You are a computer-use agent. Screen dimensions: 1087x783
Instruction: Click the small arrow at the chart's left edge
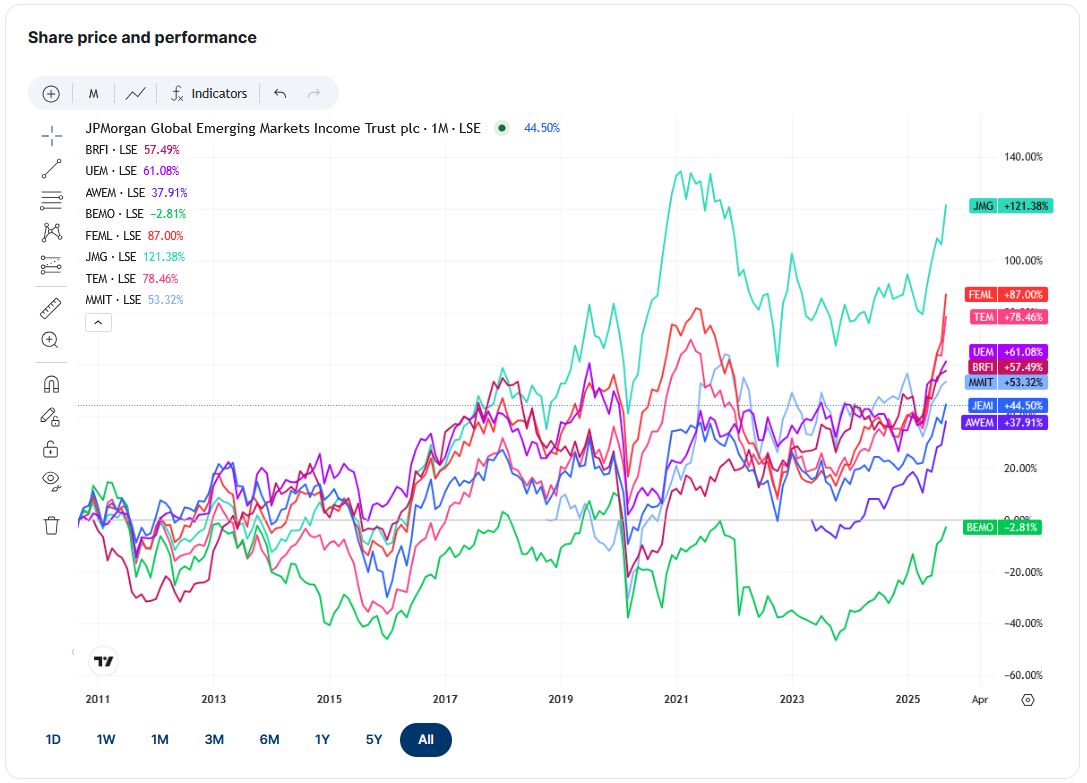(x=73, y=652)
